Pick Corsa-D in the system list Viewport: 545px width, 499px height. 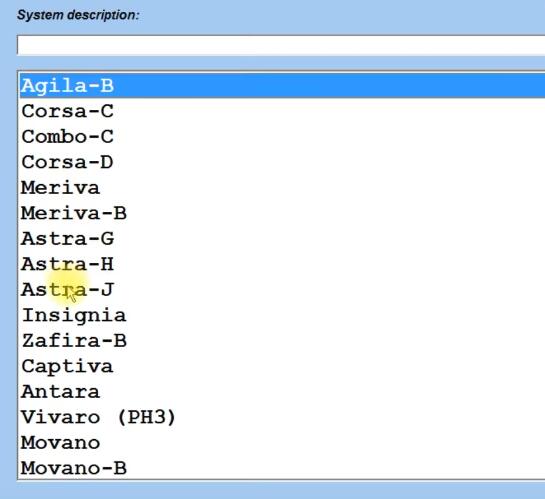click(67, 162)
